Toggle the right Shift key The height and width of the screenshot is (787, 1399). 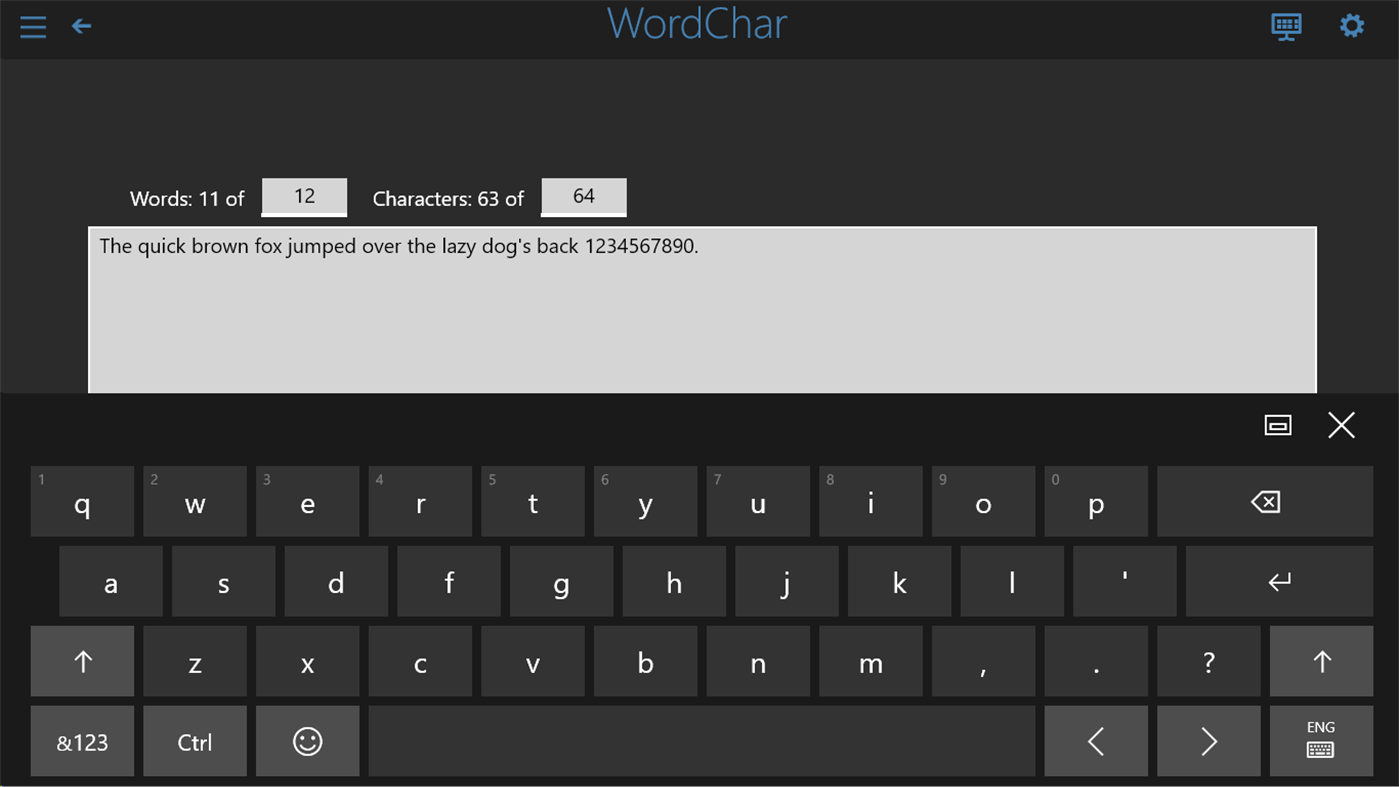click(1321, 661)
